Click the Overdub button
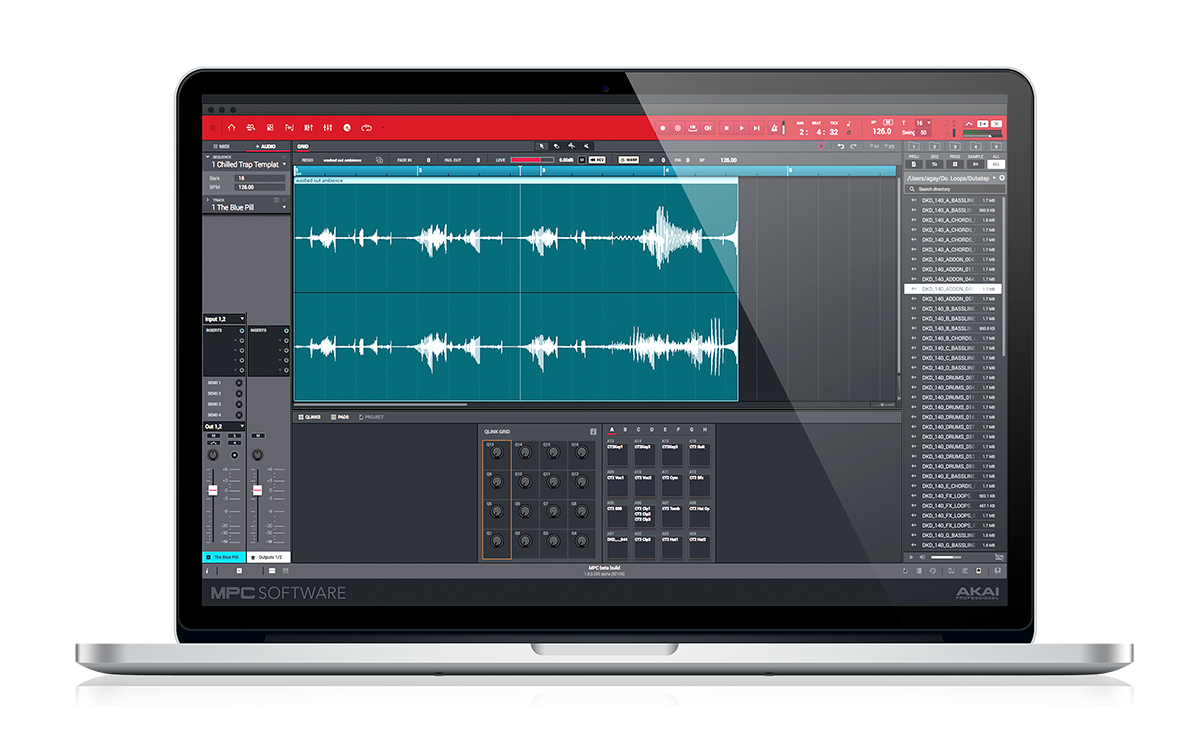1200x750 pixels. point(677,128)
